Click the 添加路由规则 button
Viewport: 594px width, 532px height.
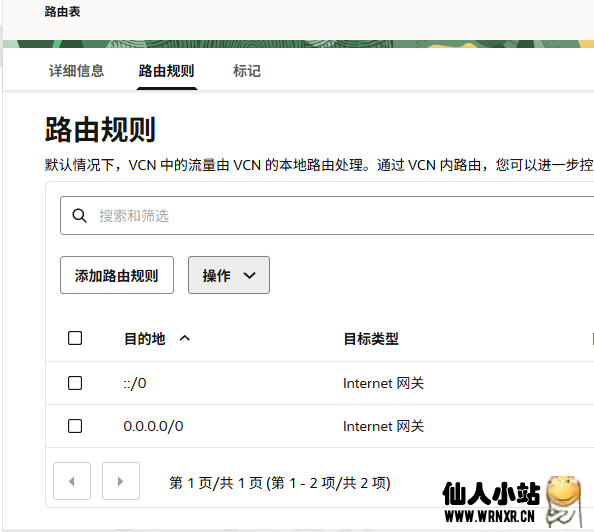[117, 275]
